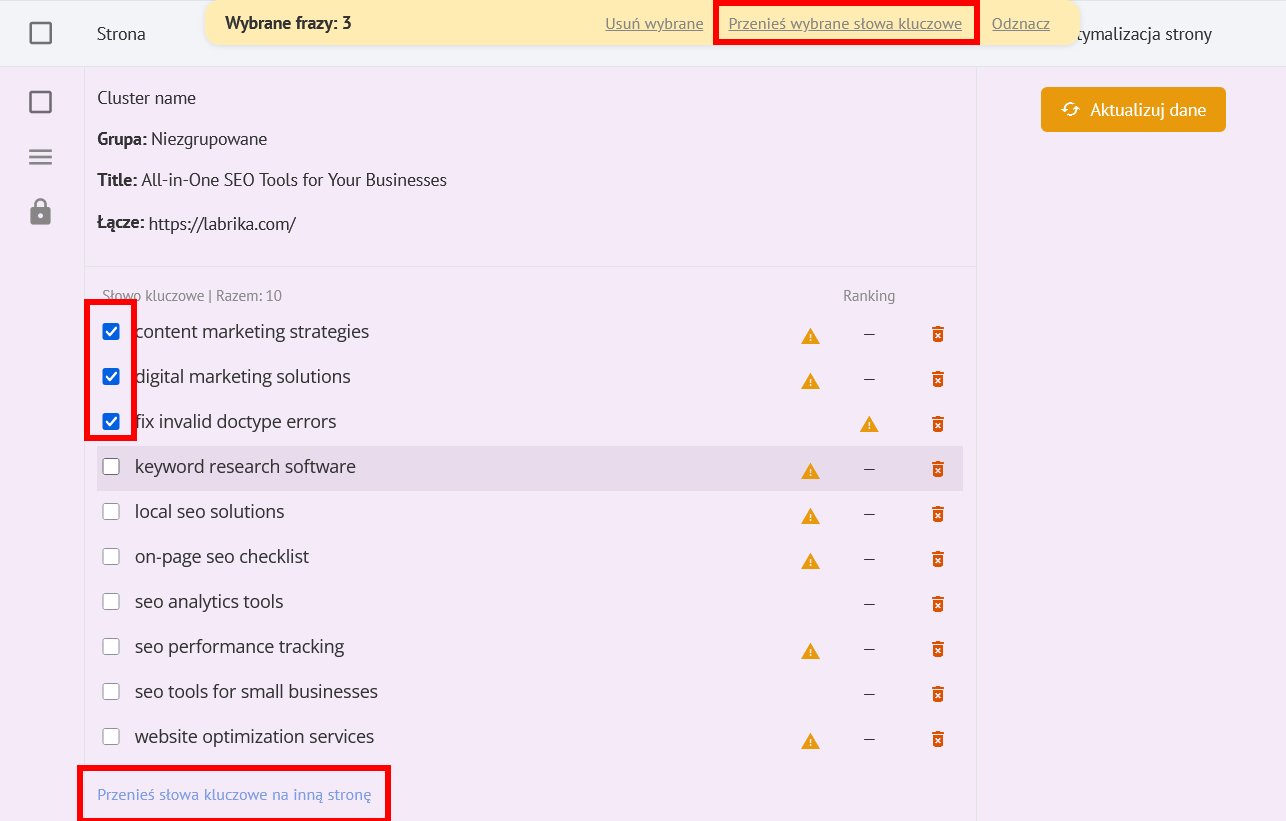1286x821 pixels.
Task: Click the warning triangle for 'fix invalid doctype errors'
Action: pyautogui.click(x=869, y=425)
